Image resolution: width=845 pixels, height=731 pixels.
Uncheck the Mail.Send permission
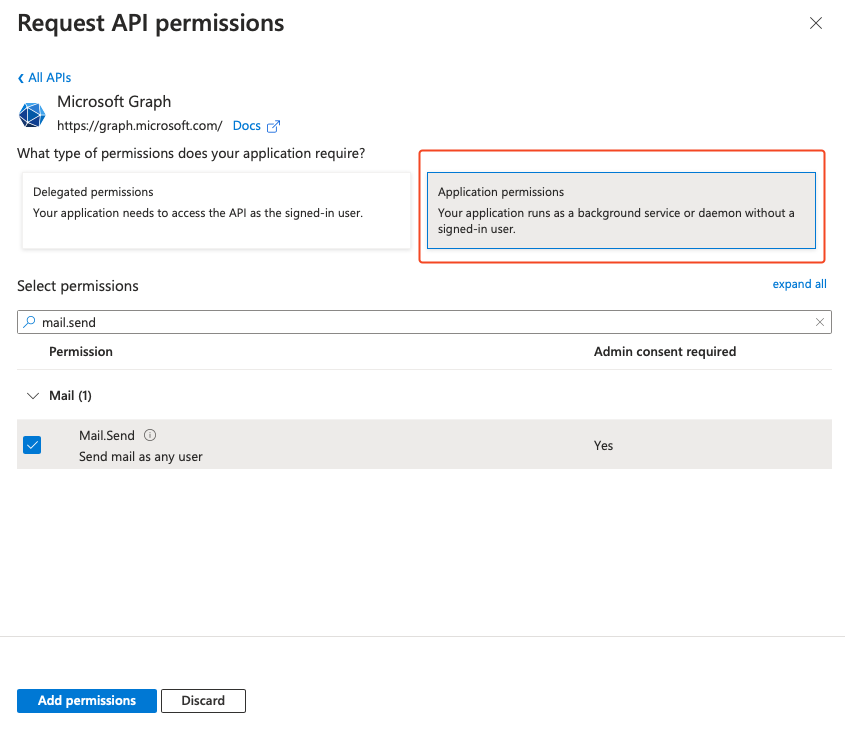click(x=32, y=443)
